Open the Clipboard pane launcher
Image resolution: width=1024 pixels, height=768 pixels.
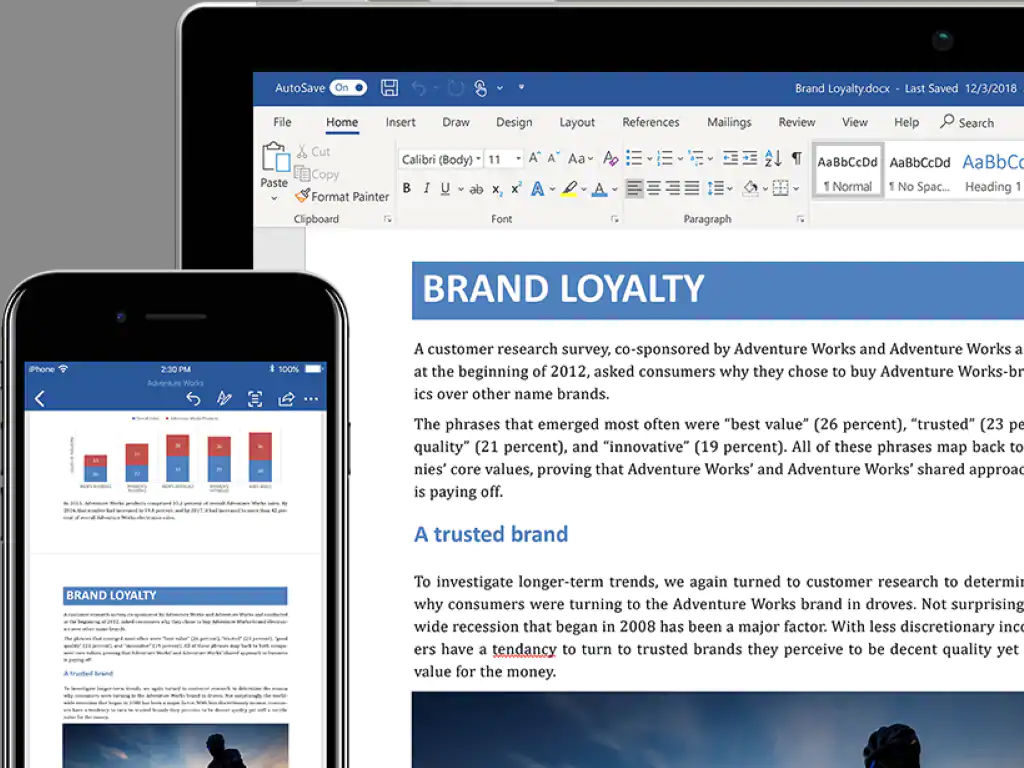point(388,219)
